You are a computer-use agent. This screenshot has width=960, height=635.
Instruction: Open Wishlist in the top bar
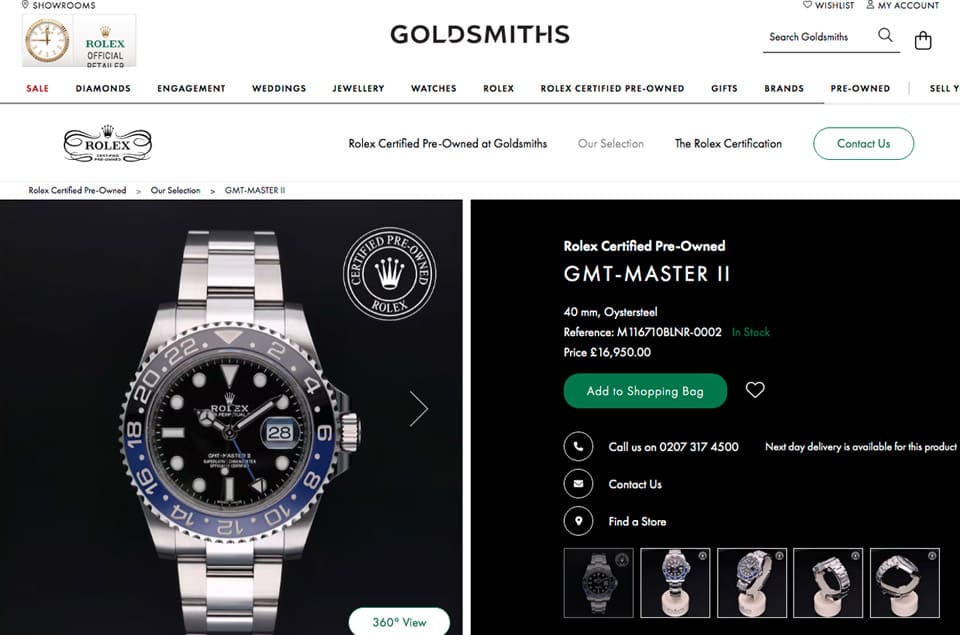point(828,5)
